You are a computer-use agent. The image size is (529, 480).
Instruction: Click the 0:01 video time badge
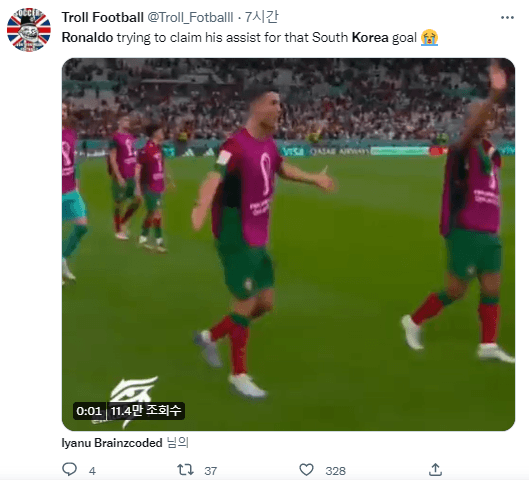pyautogui.click(x=89, y=411)
